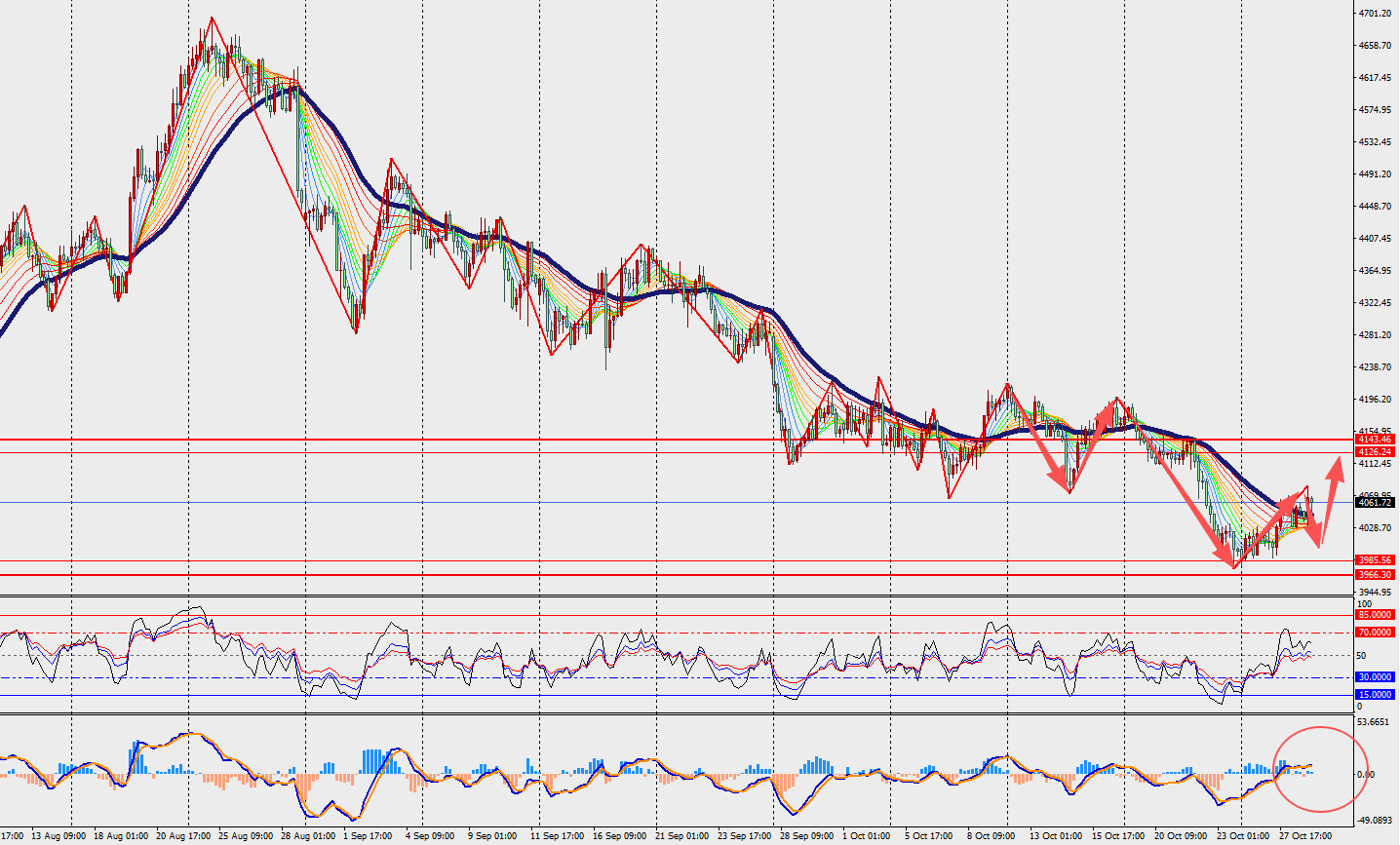Viewport: 1400px width, 845px height.
Task: Click the 13 Aug 09:00 time label
Action: click(58, 836)
